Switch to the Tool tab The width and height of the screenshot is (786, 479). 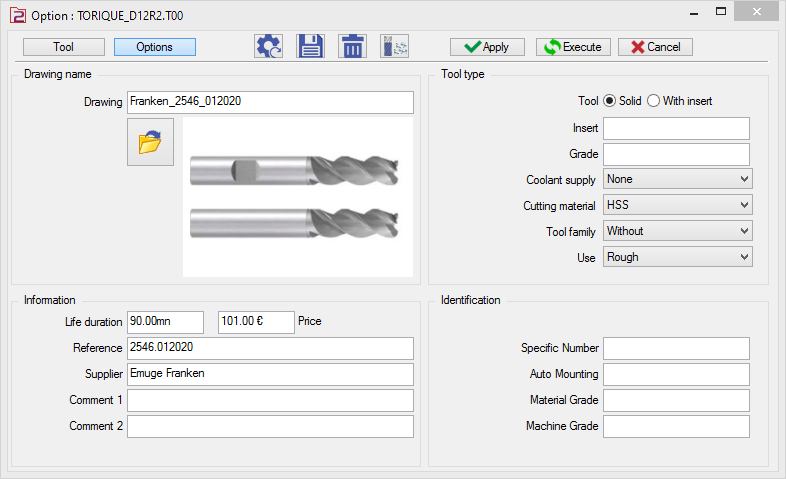[63, 47]
